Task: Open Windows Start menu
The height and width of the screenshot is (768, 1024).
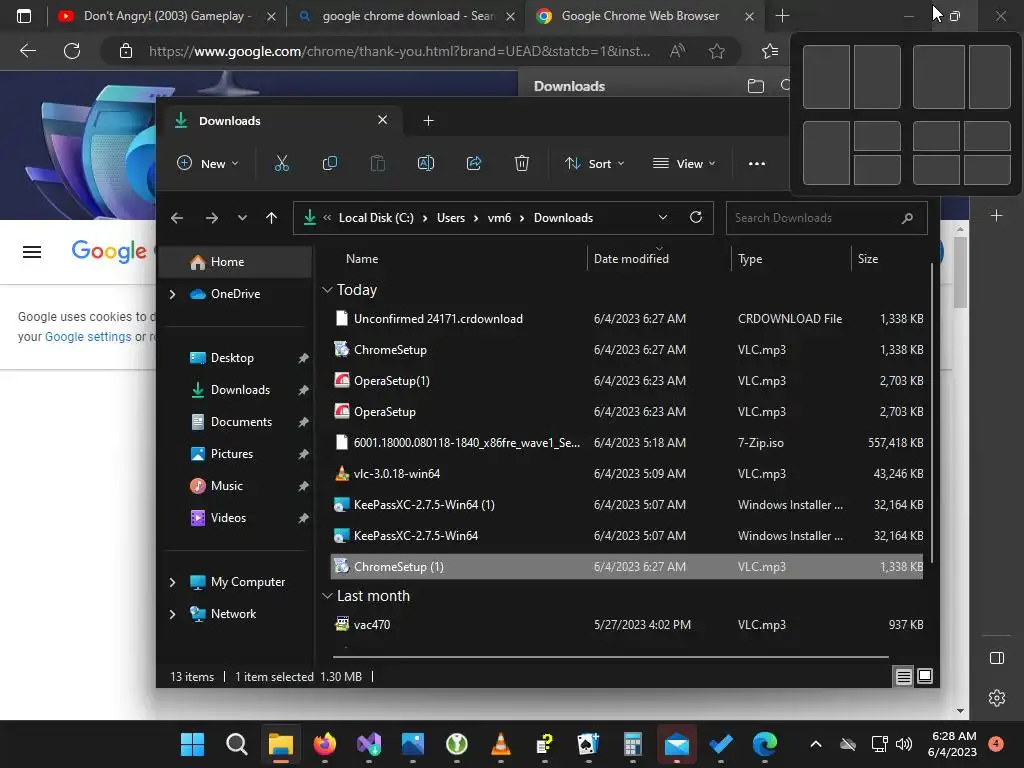Action: (x=193, y=744)
